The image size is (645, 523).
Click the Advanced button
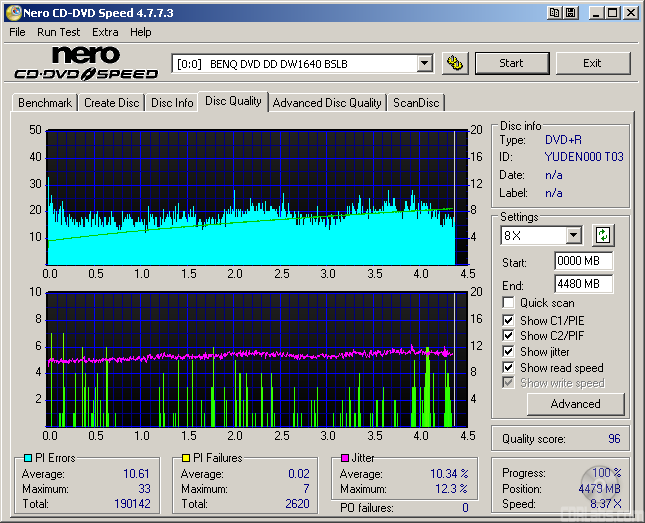pyautogui.click(x=575, y=404)
